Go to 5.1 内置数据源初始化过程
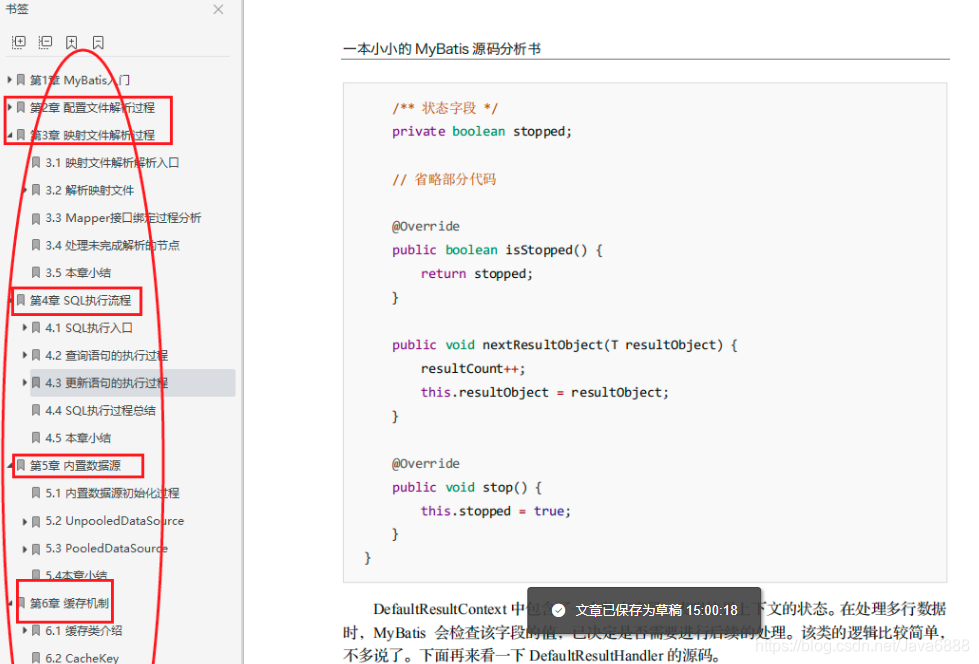 [112, 493]
